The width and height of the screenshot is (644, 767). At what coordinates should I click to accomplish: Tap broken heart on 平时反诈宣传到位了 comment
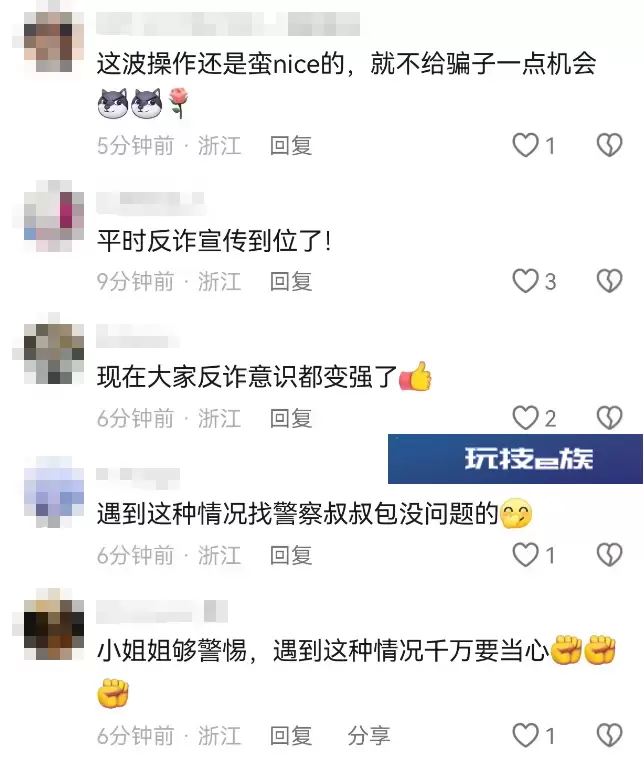pos(609,281)
